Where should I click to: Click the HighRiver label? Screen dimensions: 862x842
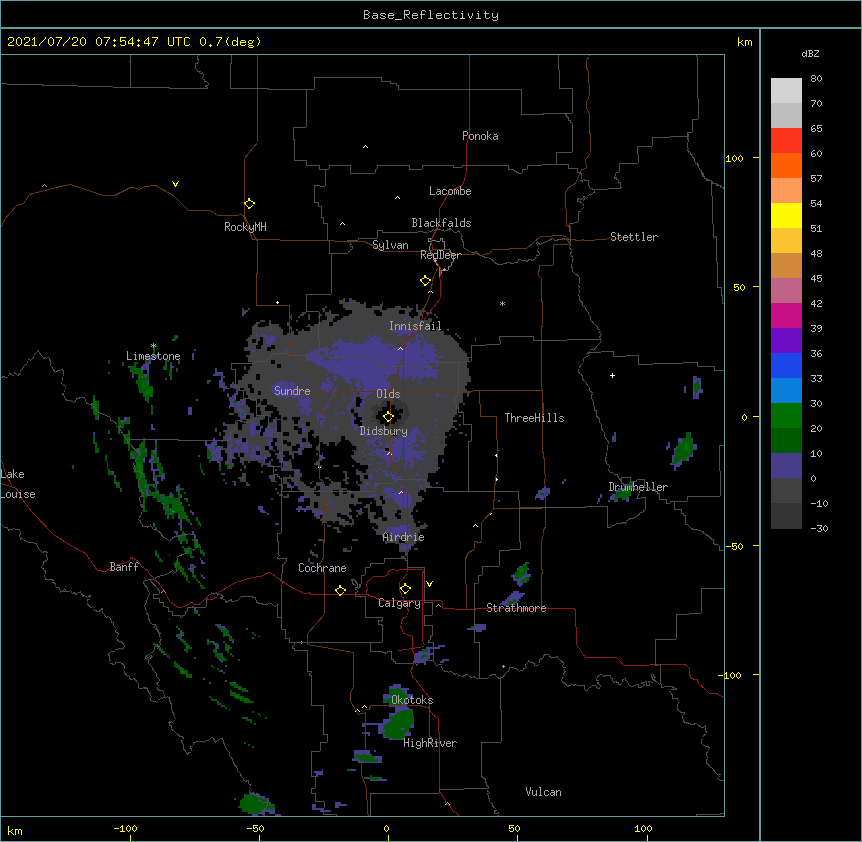point(430,743)
